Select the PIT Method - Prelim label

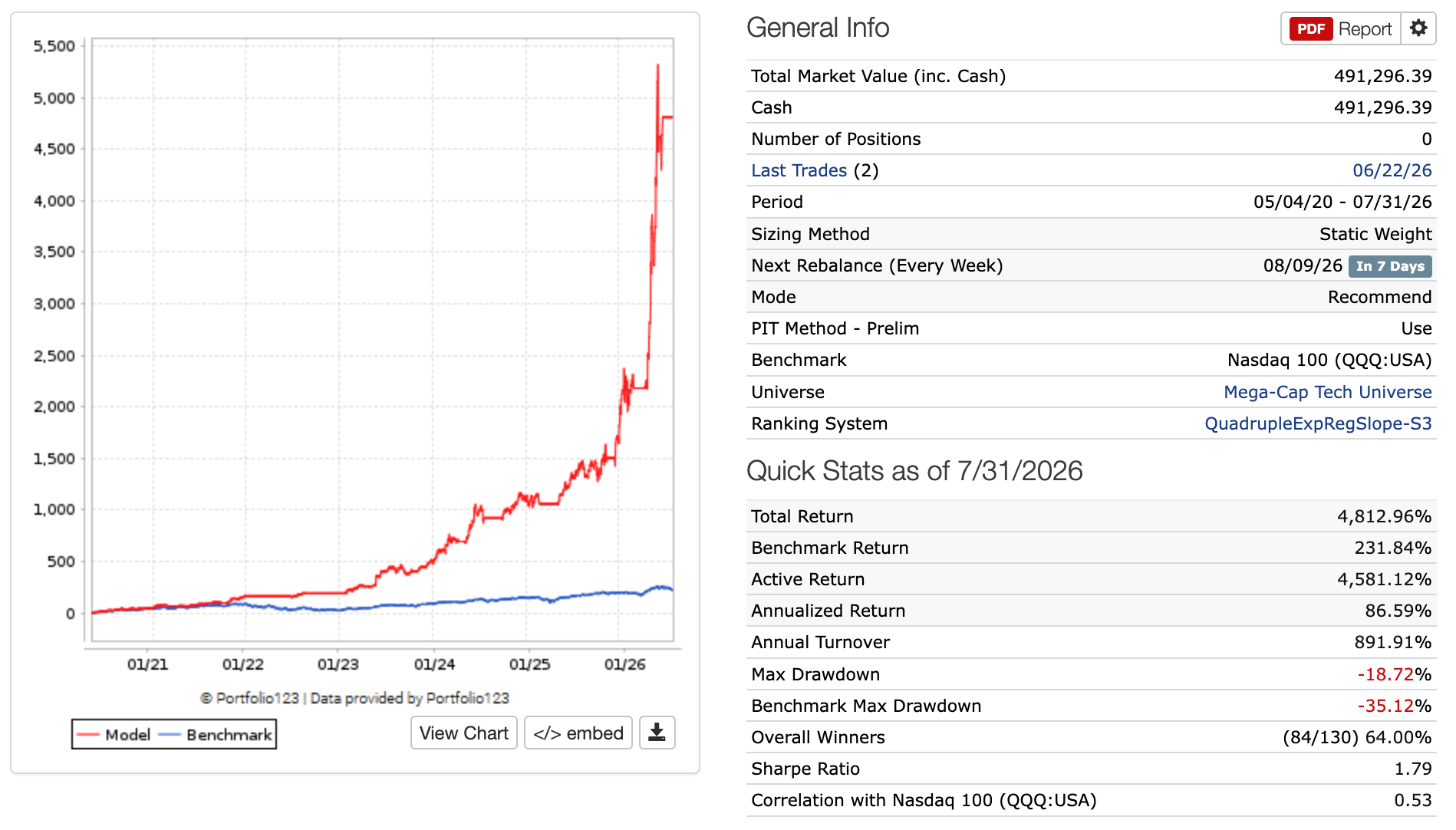coord(835,328)
